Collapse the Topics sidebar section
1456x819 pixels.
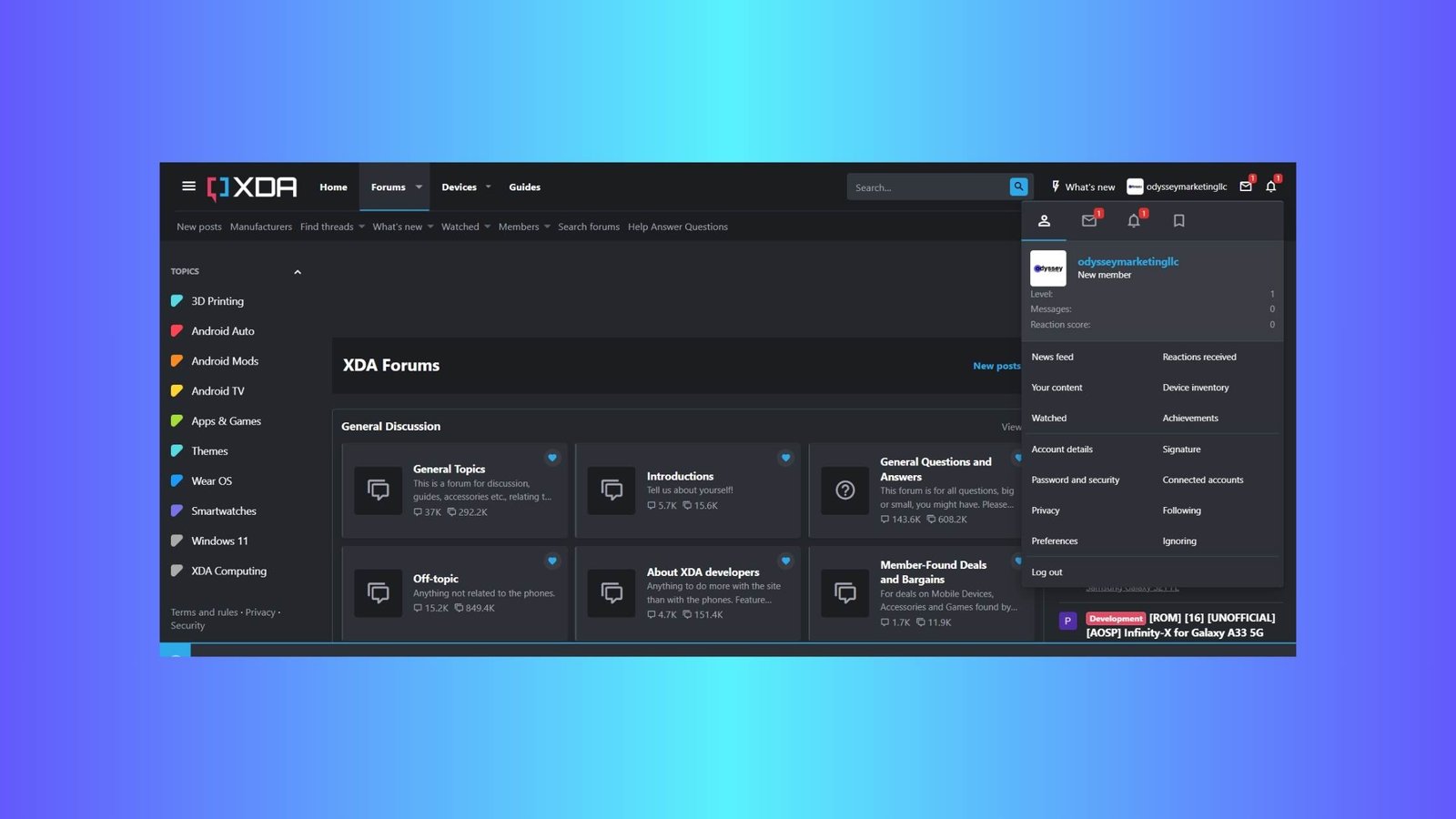[x=297, y=272]
